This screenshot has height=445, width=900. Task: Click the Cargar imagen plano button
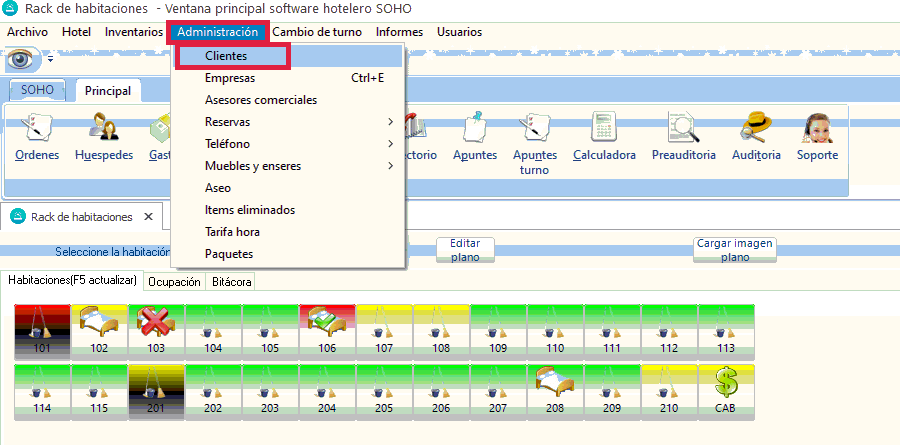point(735,250)
